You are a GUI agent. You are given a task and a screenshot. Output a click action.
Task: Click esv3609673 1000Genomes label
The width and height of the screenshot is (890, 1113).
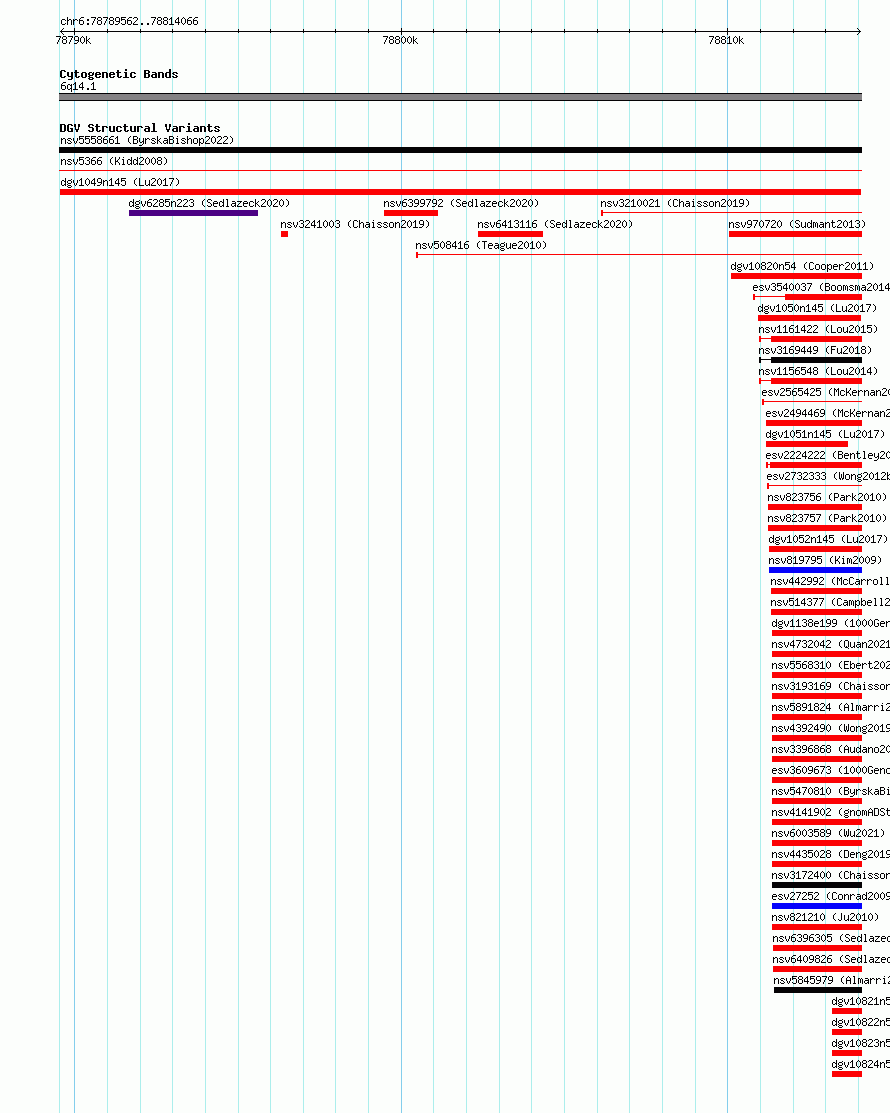point(830,771)
